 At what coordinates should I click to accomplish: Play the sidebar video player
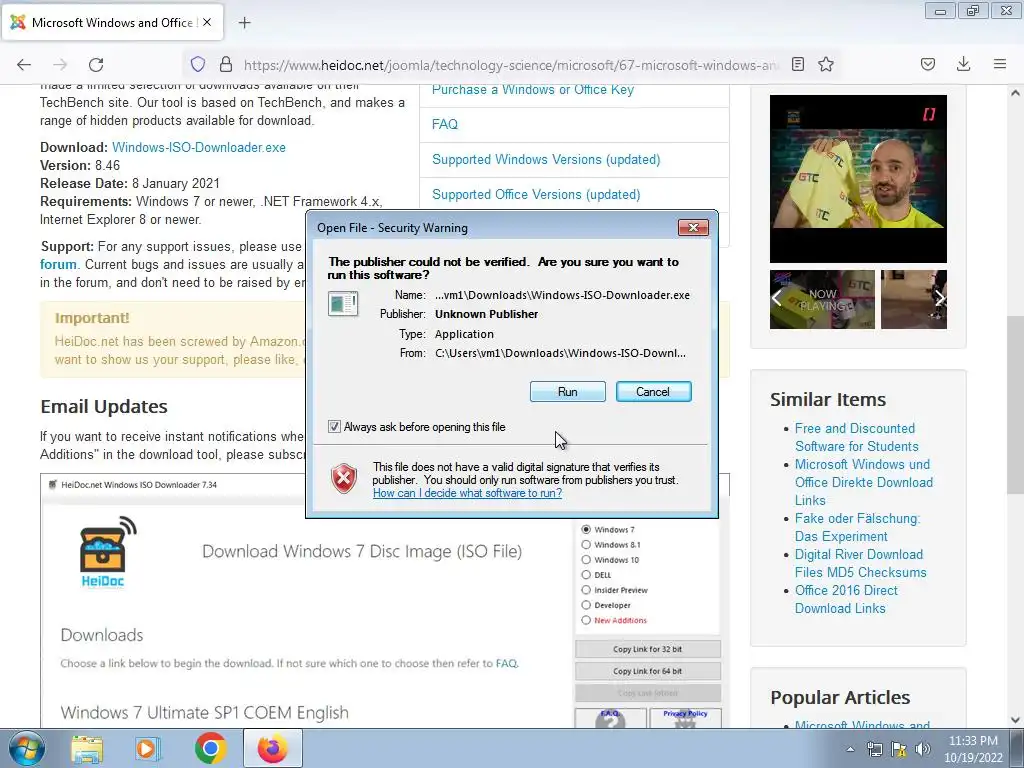(858, 178)
